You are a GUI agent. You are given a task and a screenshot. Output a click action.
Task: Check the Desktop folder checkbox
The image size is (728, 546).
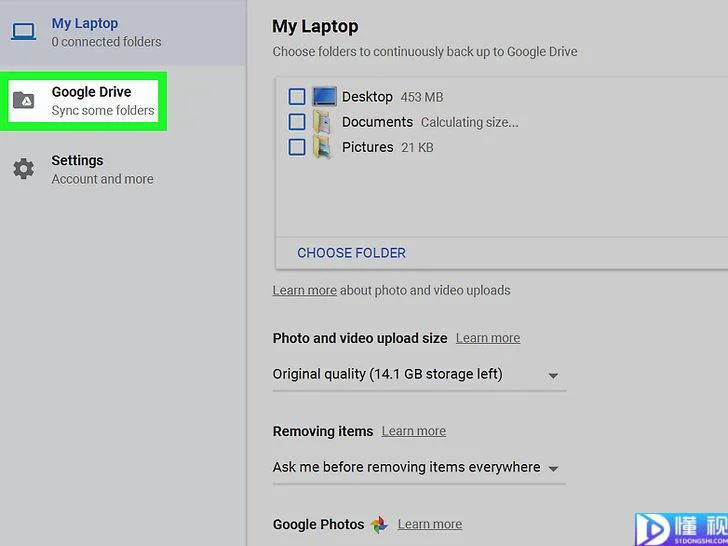pyautogui.click(x=297, y=97)
